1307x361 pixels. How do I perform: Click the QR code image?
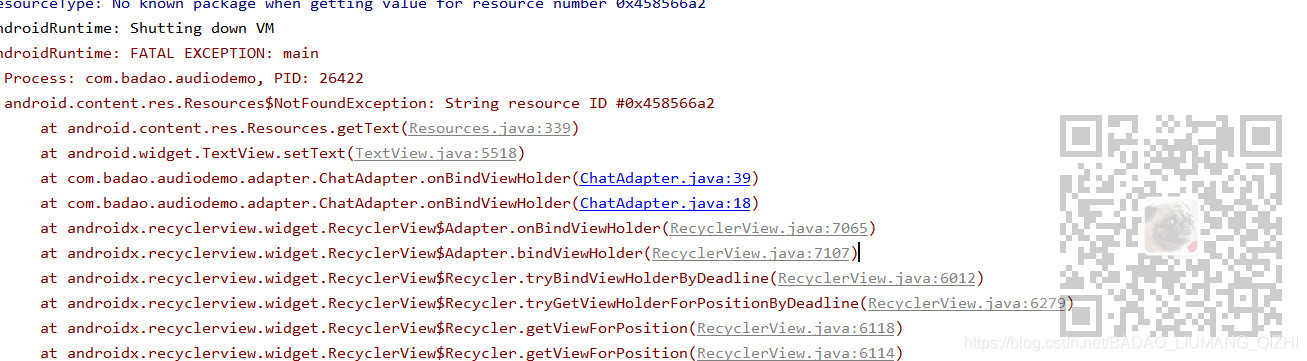1171,225
